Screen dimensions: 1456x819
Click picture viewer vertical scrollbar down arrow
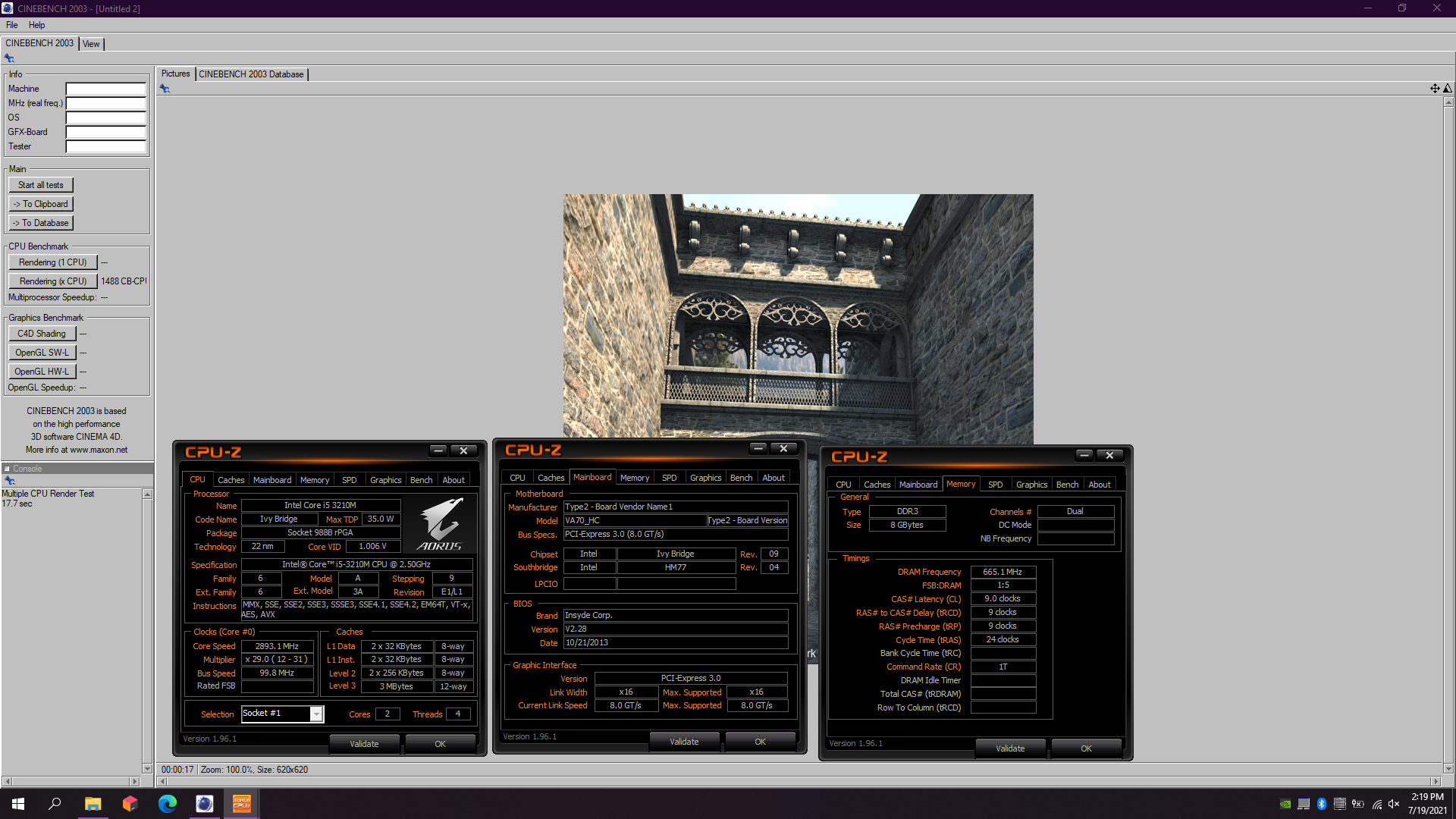tap(1448, 768)
